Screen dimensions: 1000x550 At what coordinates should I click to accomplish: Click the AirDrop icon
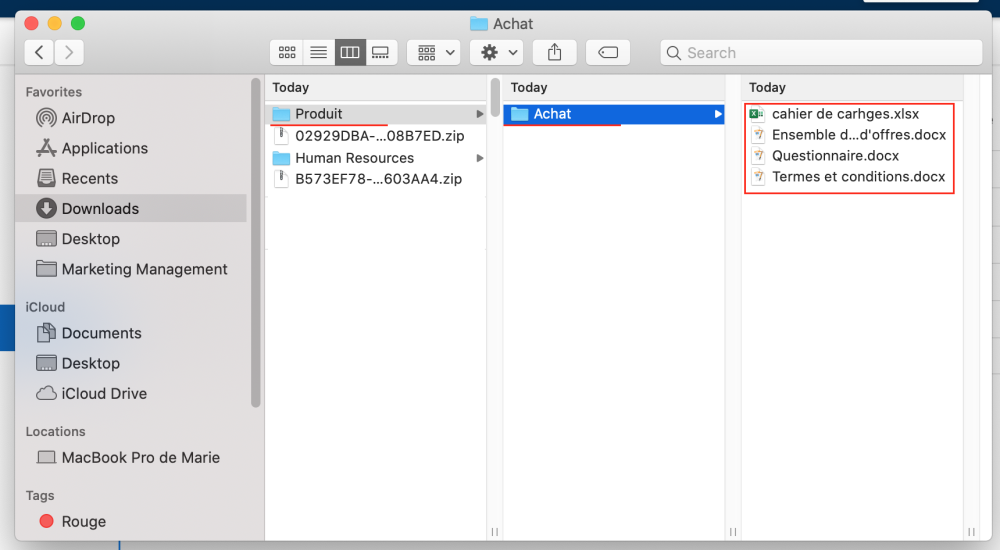(x=46, y=118)
